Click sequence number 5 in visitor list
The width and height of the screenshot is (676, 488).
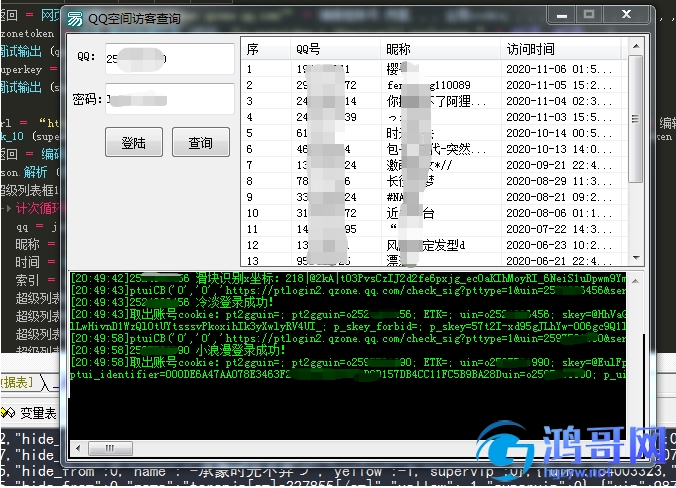[249, 133]
